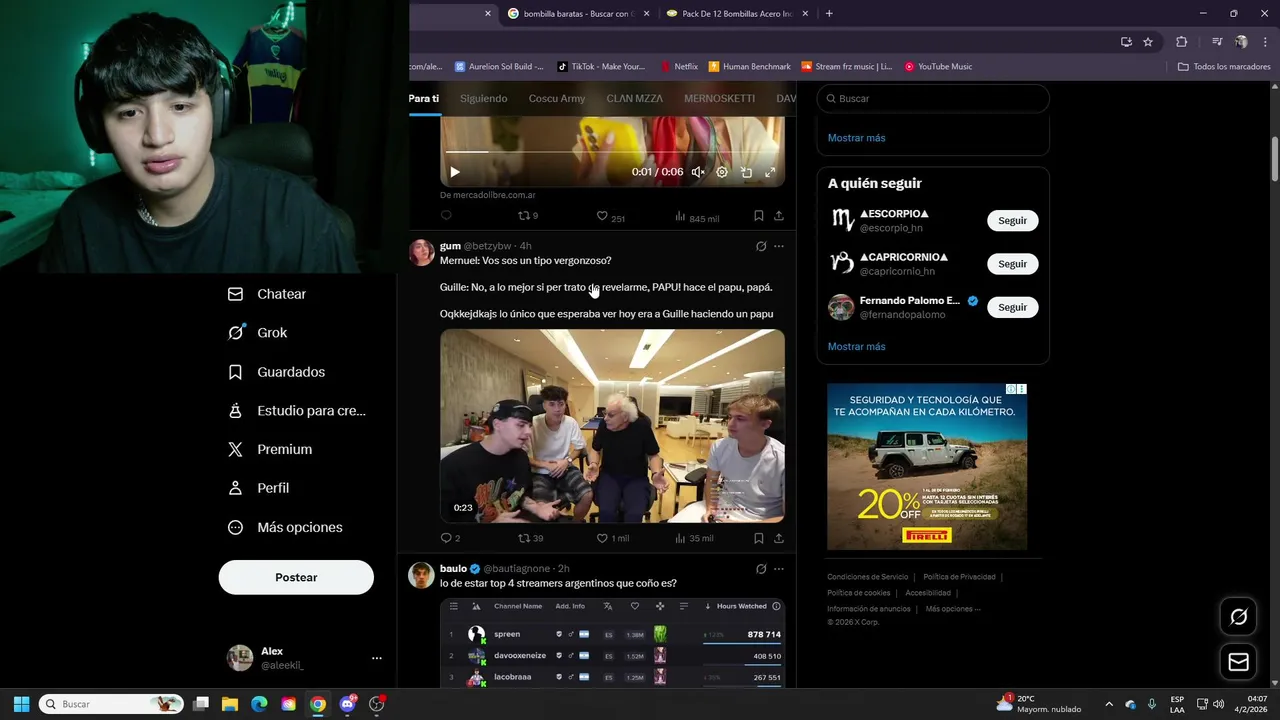Image resolution: width=1280 pixels, height=720 pixels.
Task: View analytics for 35 mil views
Action: (x=694, y=538)
